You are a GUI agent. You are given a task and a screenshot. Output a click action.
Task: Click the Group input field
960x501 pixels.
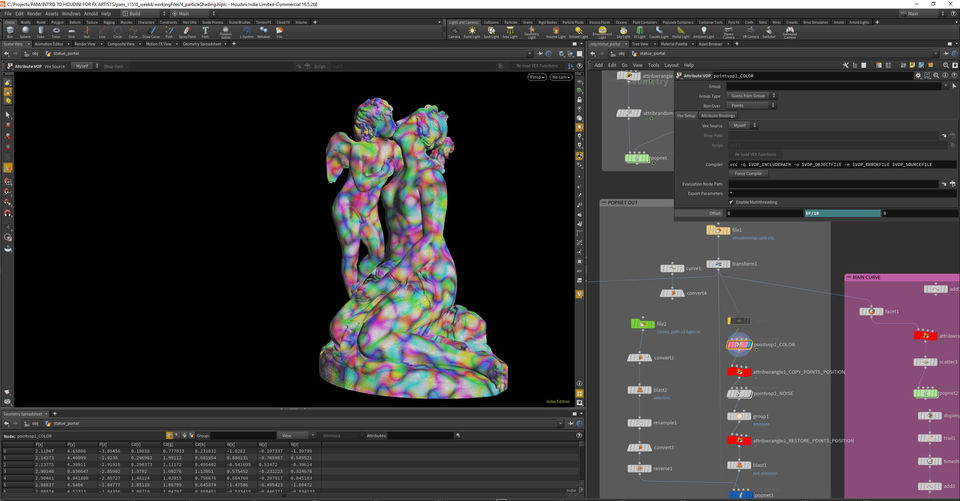pyautogui.click(x=836, y=86)
